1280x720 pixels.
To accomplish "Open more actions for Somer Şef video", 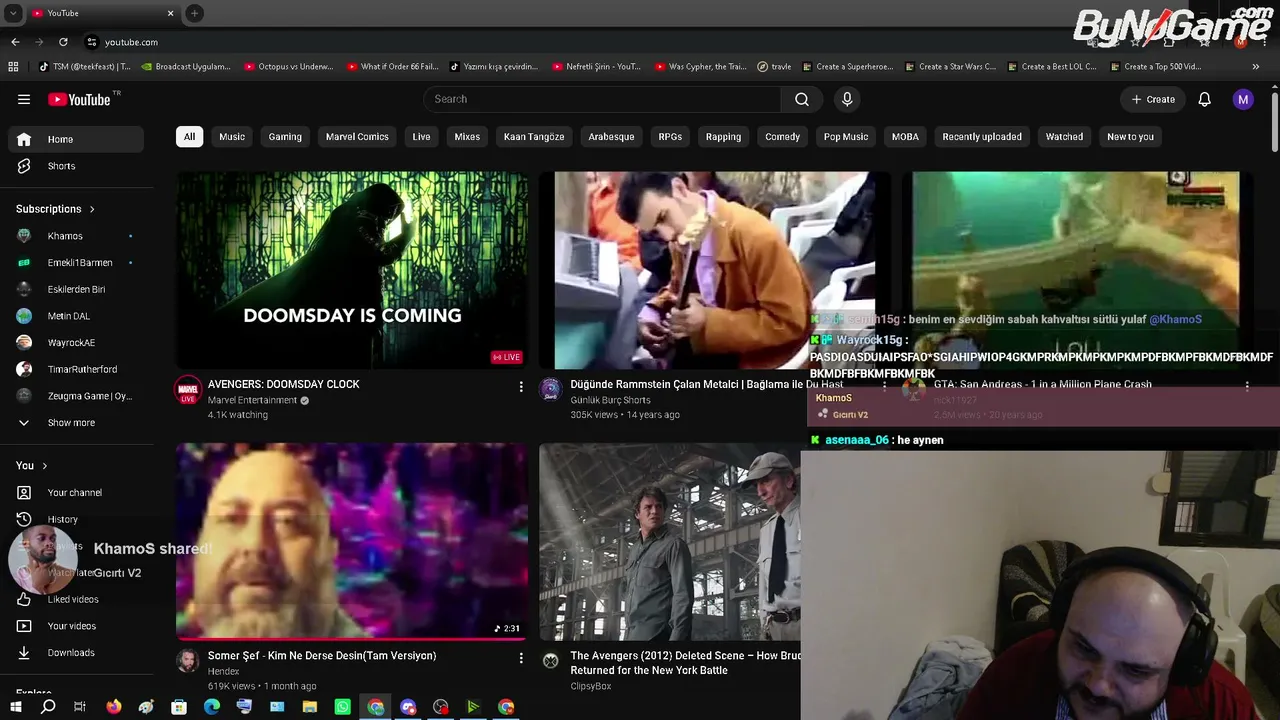I will 521,658.
